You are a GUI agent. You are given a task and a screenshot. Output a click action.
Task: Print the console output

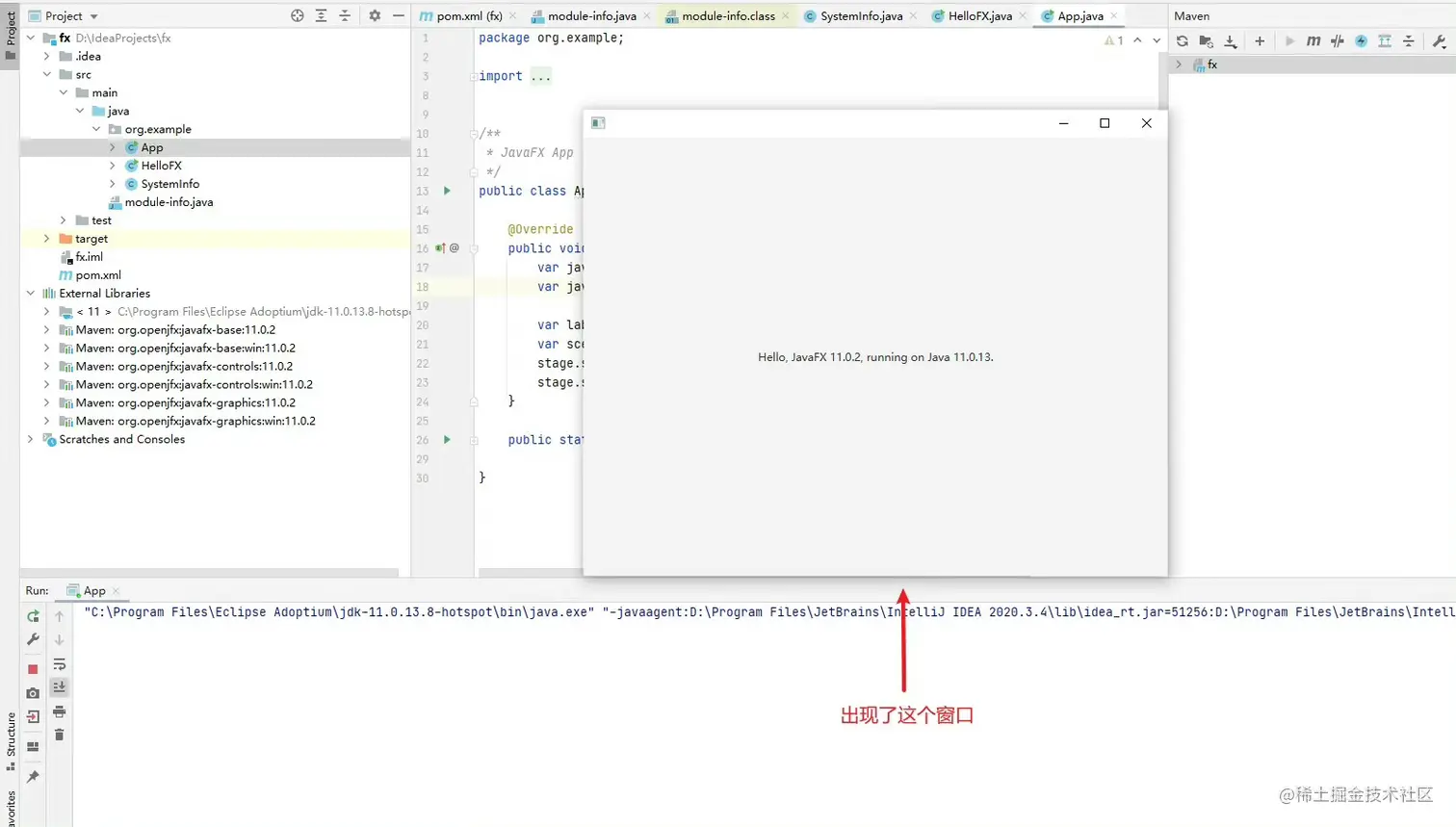pos(59,711)
